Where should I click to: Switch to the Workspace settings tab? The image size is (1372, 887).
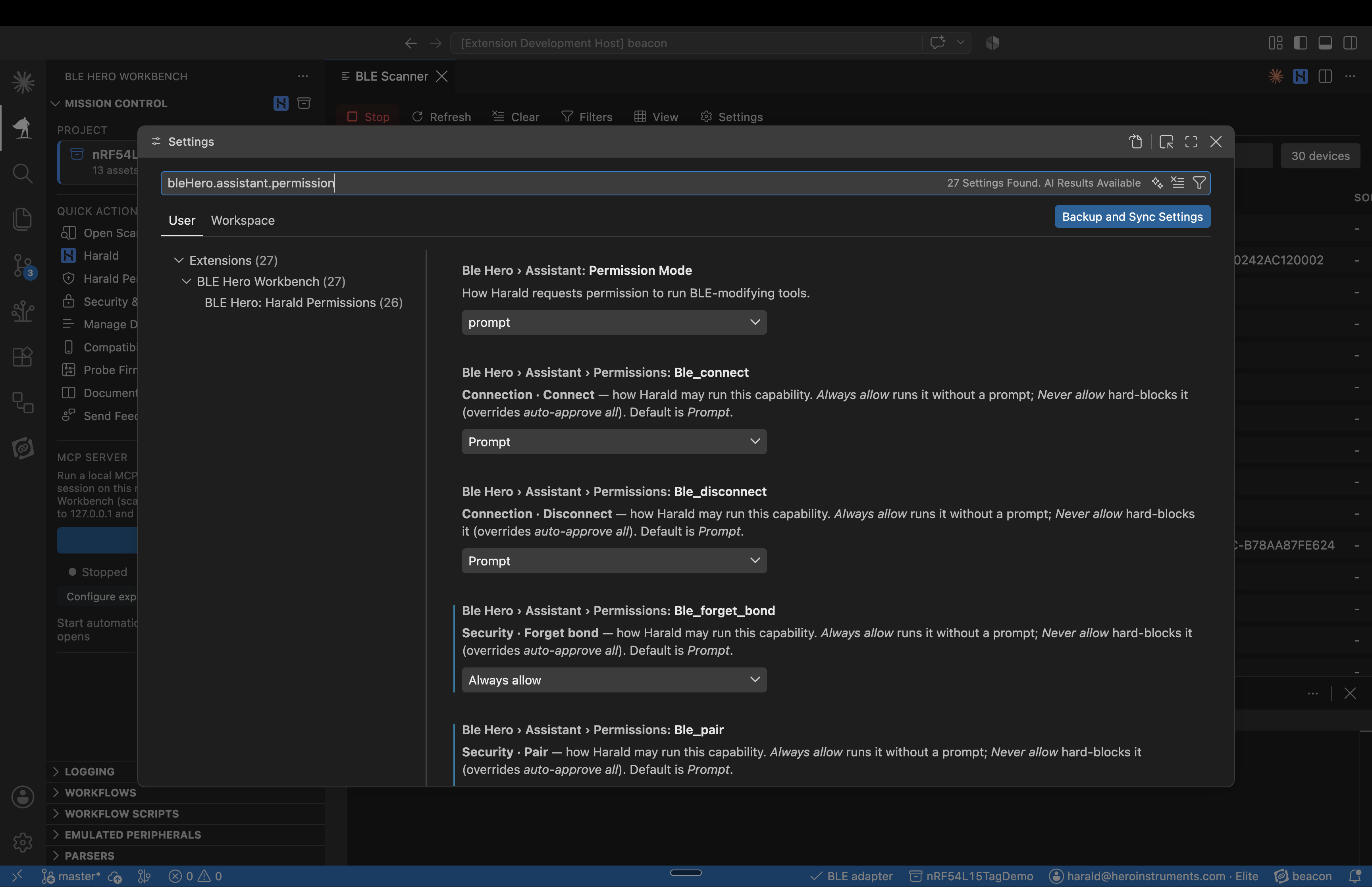point(243,221)
